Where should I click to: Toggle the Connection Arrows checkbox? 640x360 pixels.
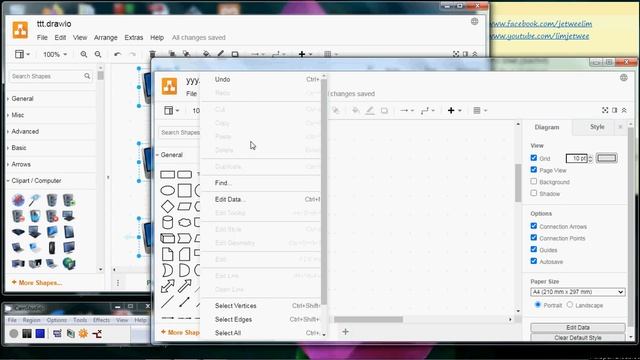pos(533,226)
